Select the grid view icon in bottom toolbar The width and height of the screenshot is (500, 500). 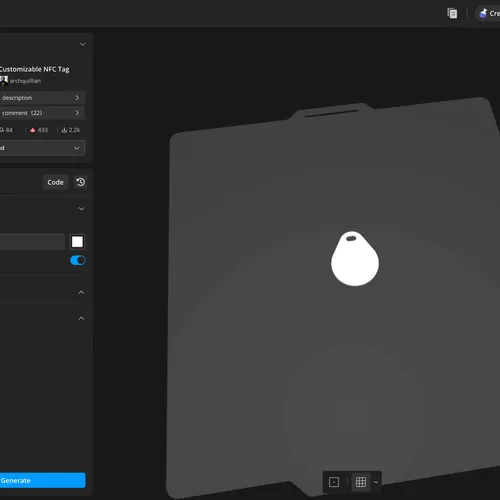[x=361, y=482]
